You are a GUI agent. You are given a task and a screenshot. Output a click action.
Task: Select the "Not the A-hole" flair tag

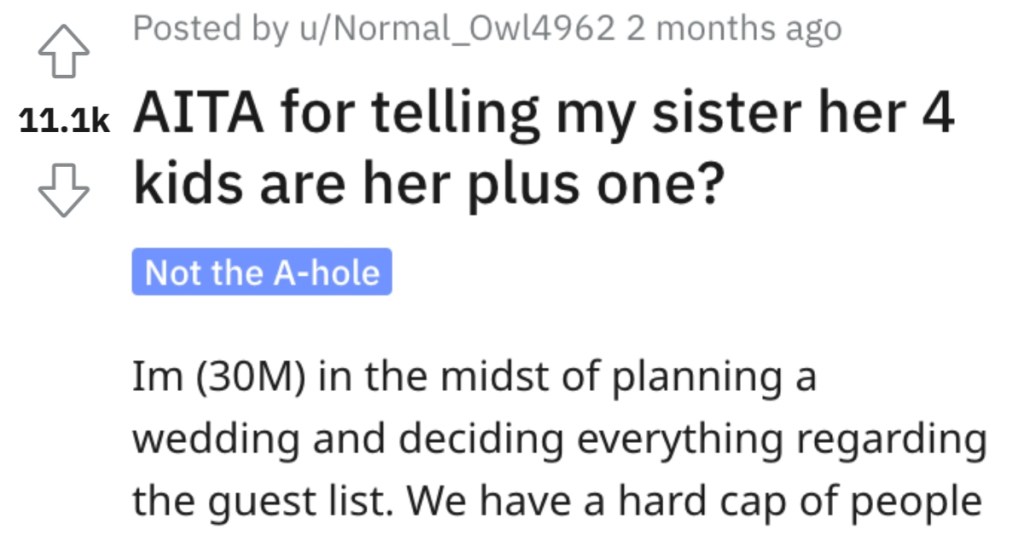point(262,272)
